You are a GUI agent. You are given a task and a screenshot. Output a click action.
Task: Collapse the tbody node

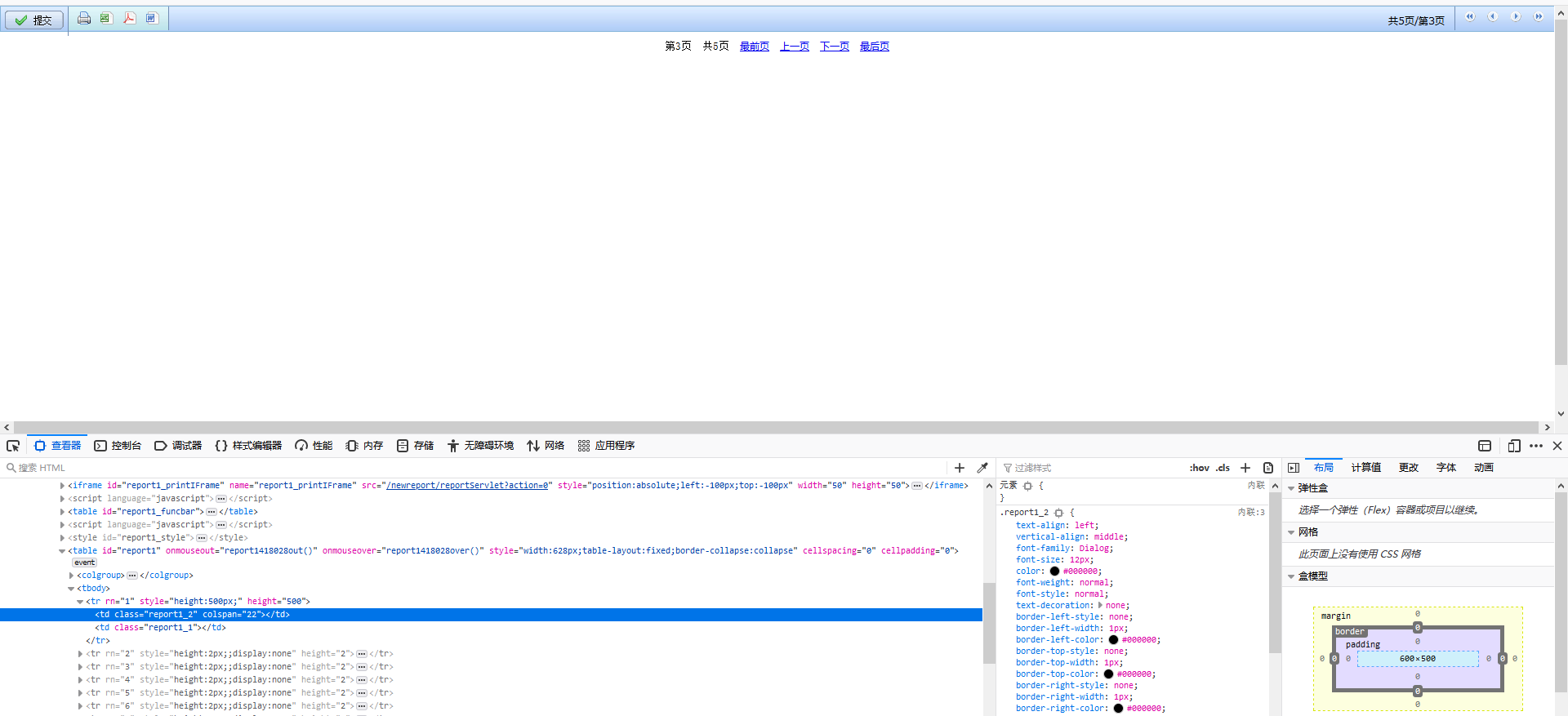tap(71, 589)
